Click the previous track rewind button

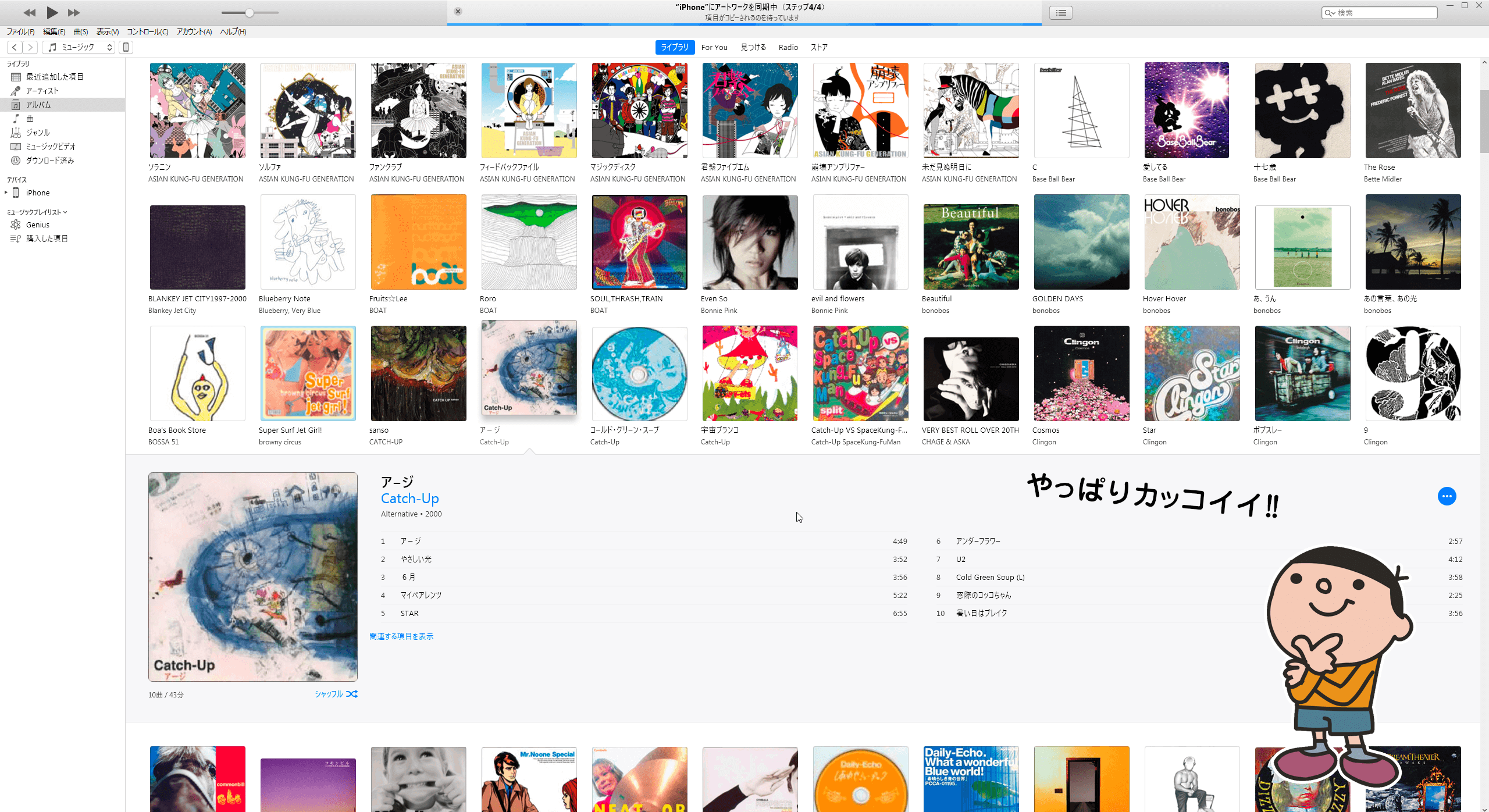coord(29,12)
